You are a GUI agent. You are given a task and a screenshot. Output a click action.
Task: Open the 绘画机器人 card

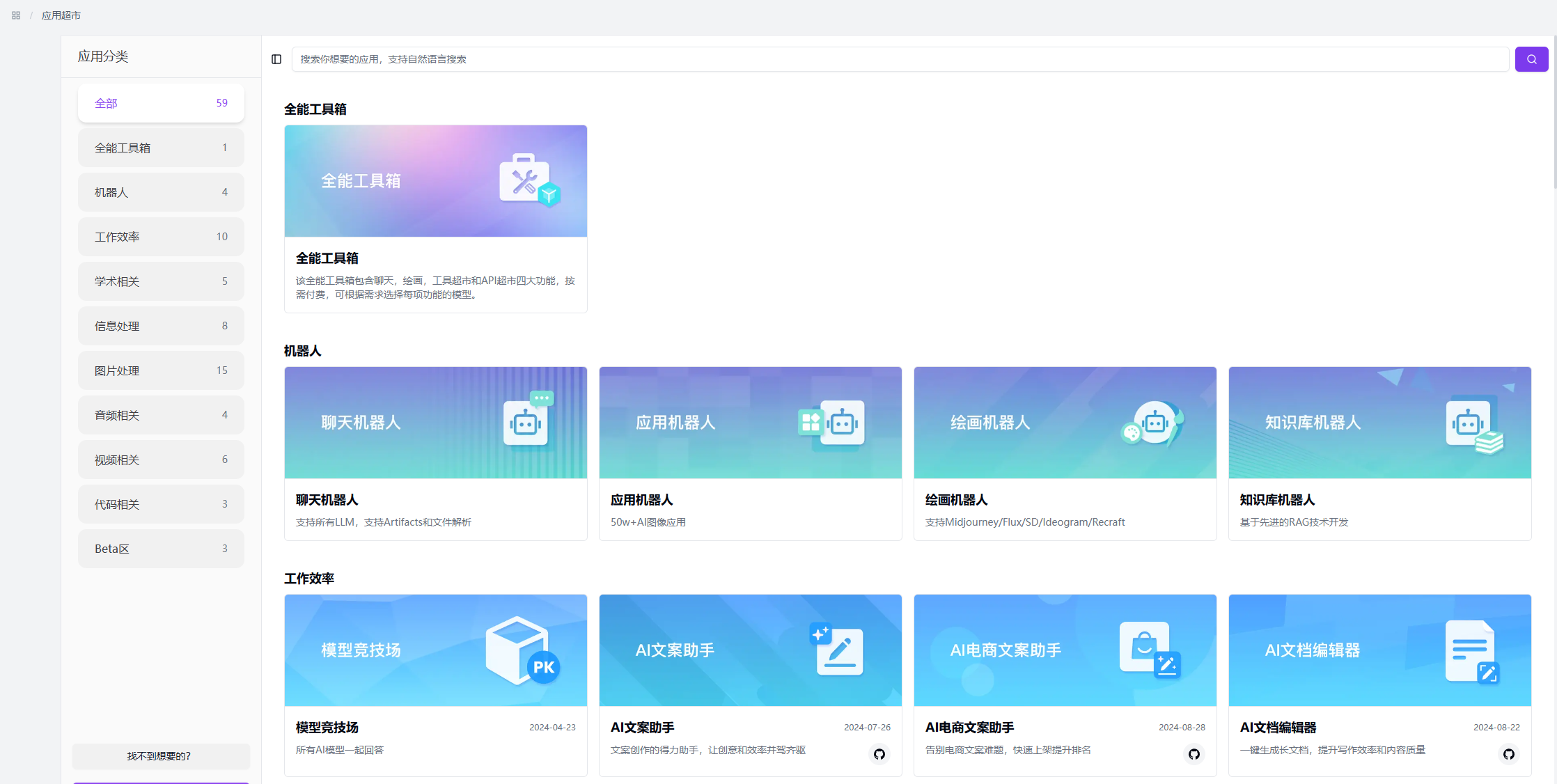pos(1065,453)
